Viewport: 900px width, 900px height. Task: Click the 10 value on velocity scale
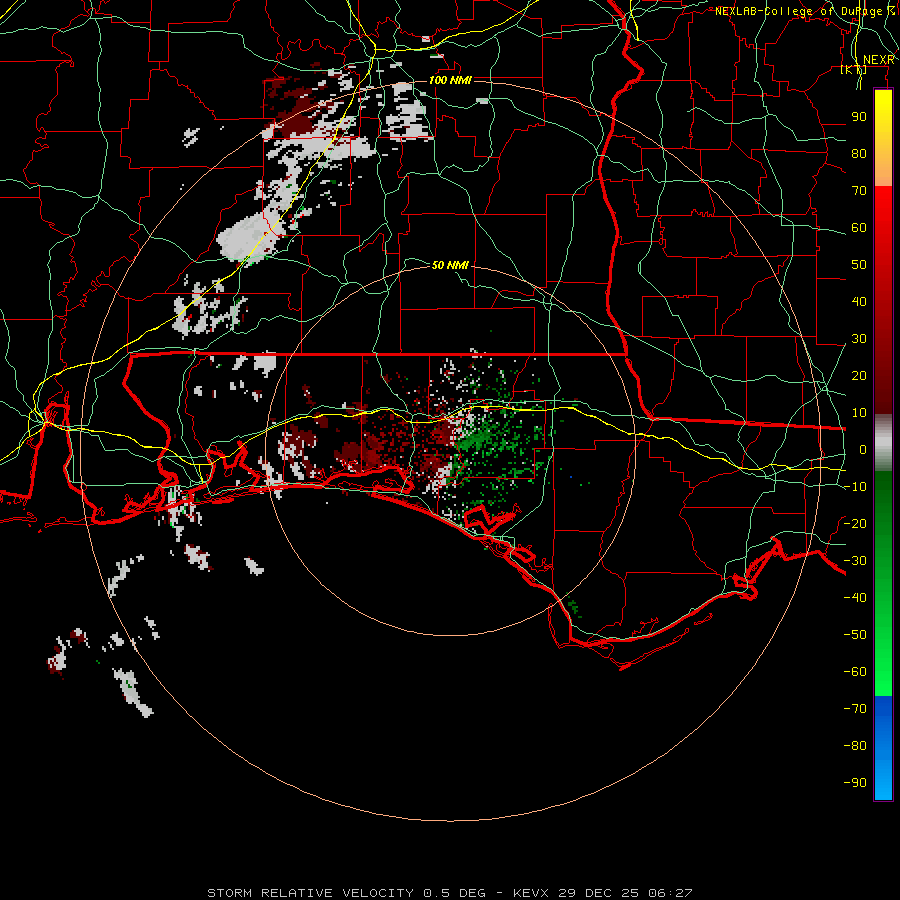(x=859, y=413)
